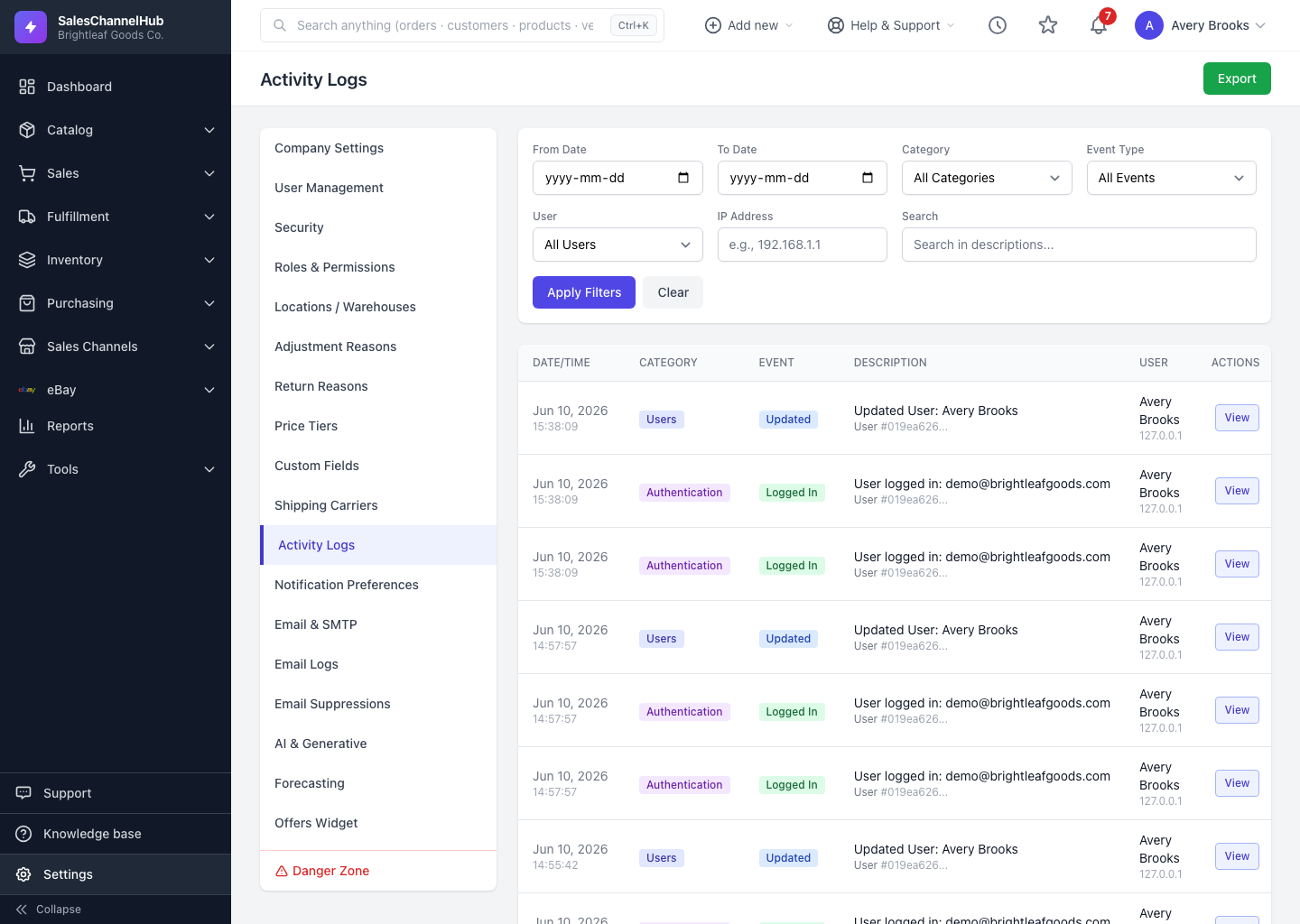1300x924 pixels.
Task: Expand the Purchasing menu chevron
Action: click(209, 303)
